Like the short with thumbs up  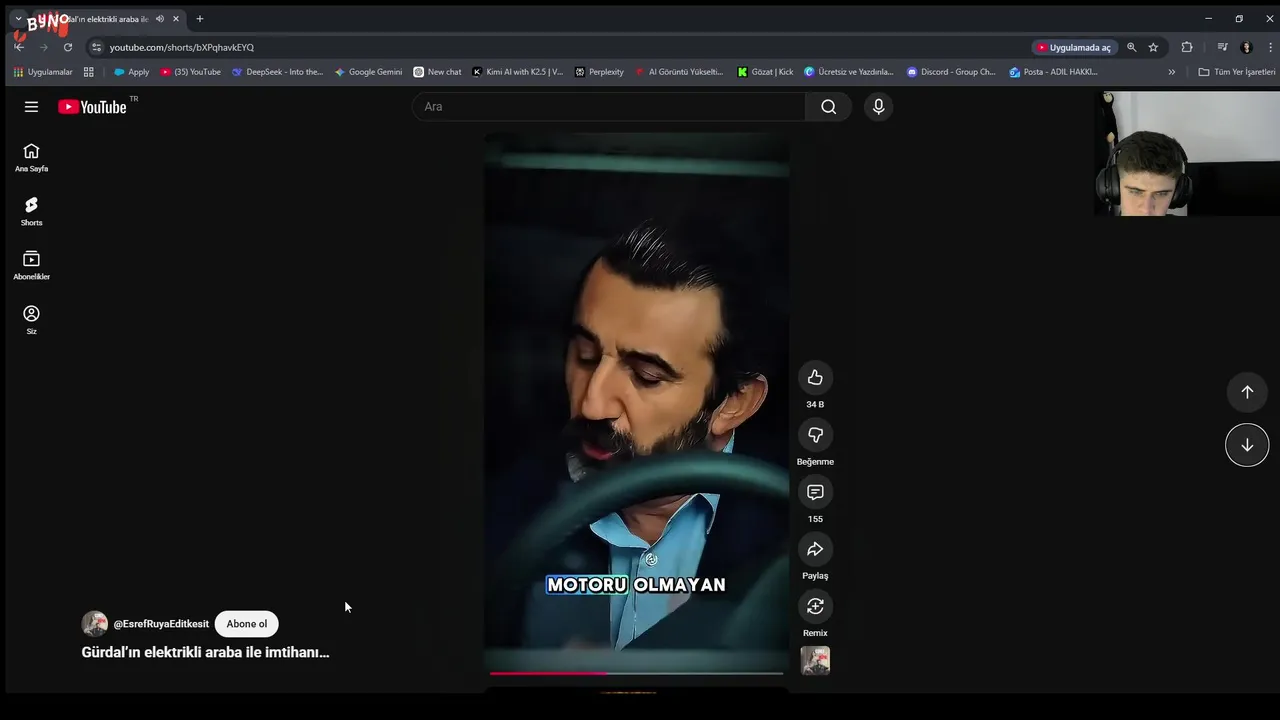pos(815,377)
